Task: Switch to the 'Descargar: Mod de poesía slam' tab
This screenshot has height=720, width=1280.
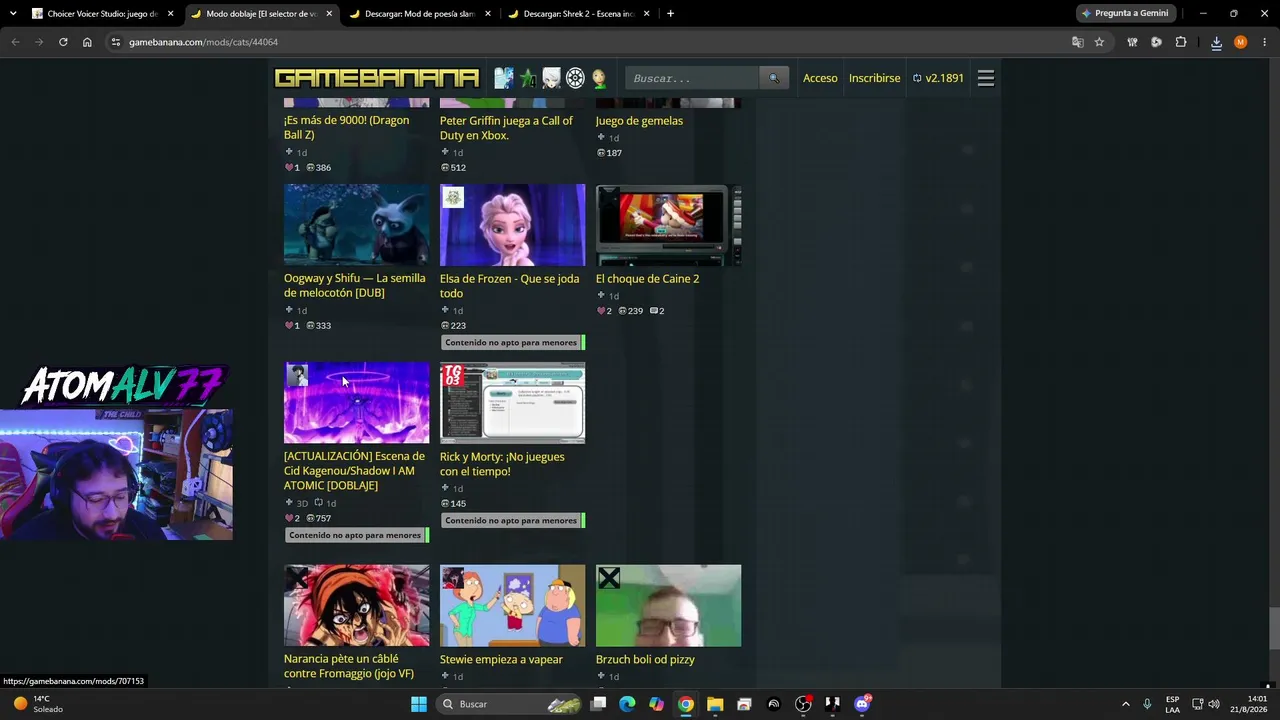Action: [x=419, y=14]
